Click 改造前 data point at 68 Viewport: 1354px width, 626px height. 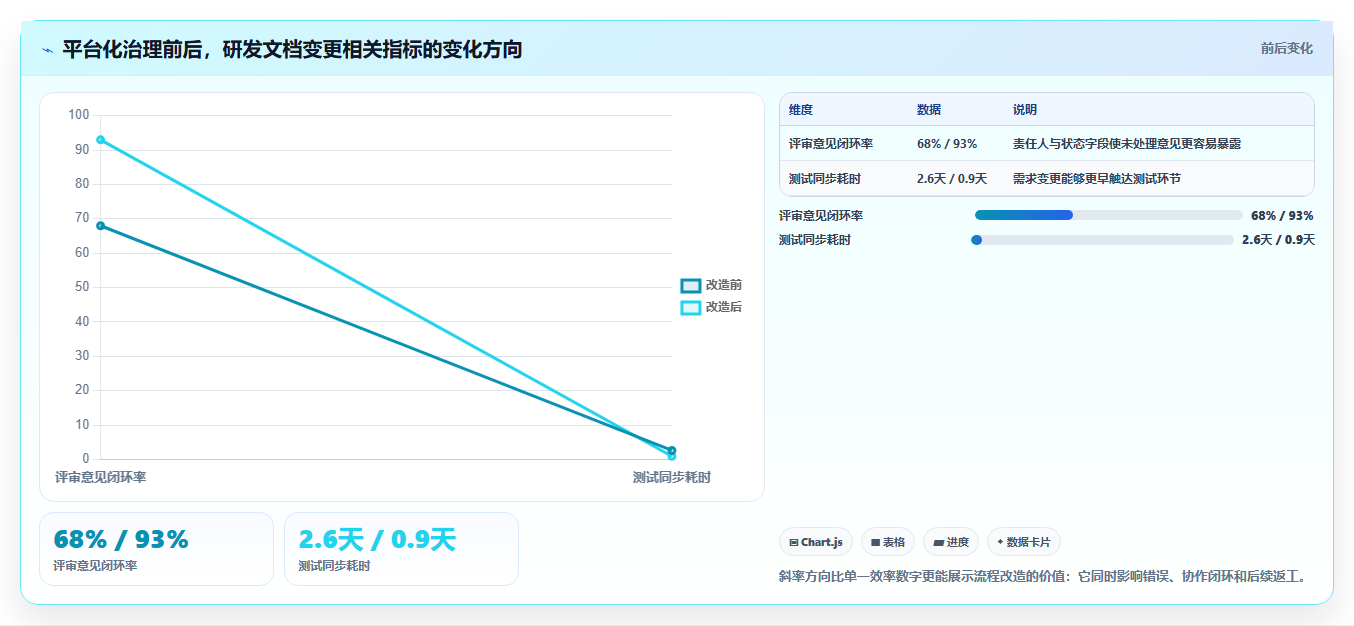click(x=100, y=225)
